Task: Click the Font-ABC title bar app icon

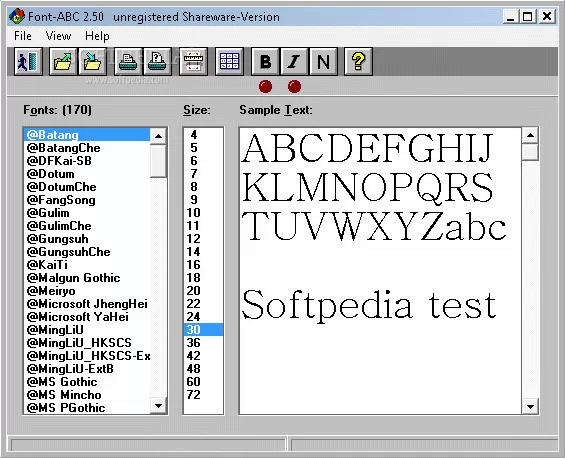Action: pos(17,16)
